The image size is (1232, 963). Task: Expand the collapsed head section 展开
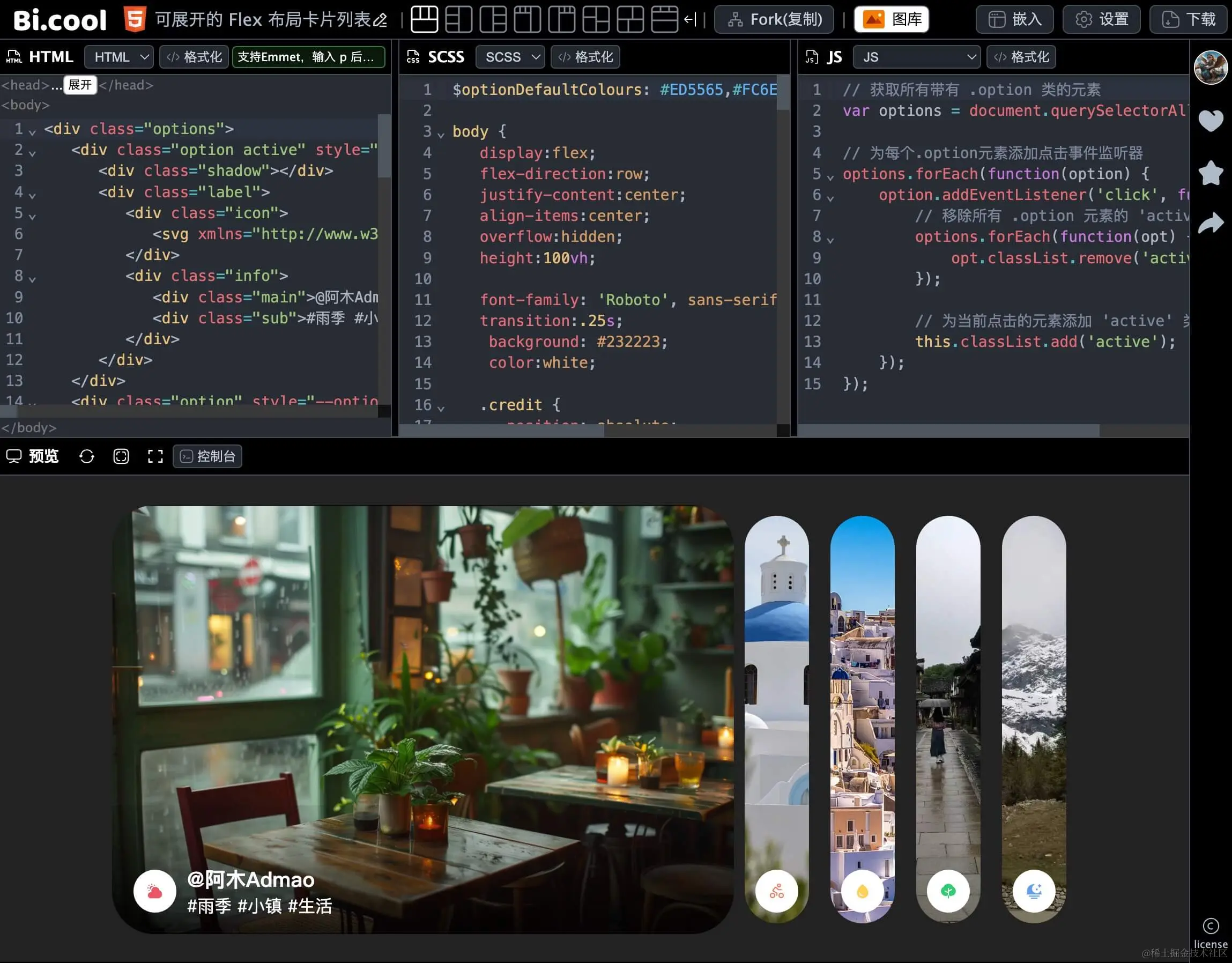pos(80,85)
